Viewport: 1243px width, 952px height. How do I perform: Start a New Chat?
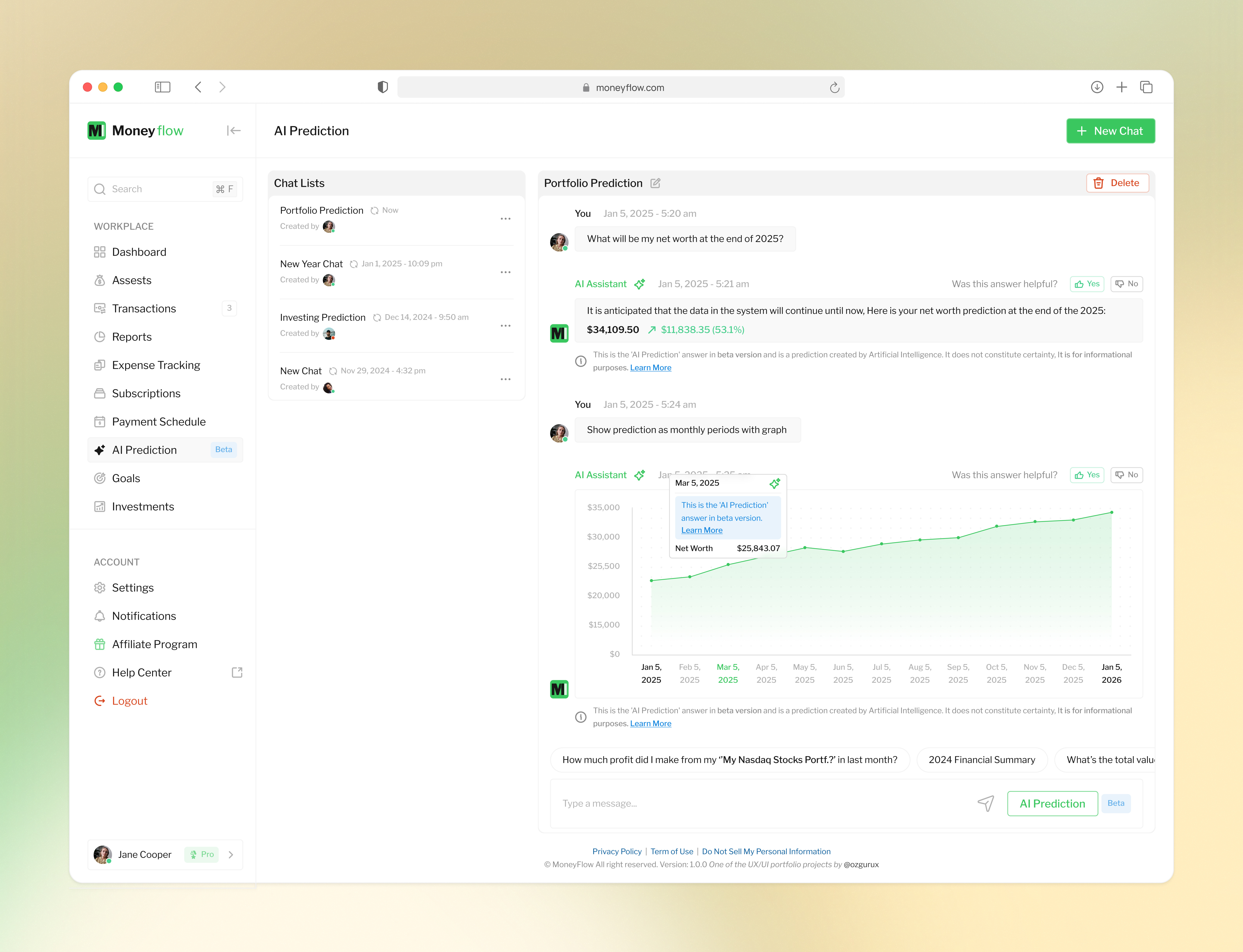[1110, 130]
